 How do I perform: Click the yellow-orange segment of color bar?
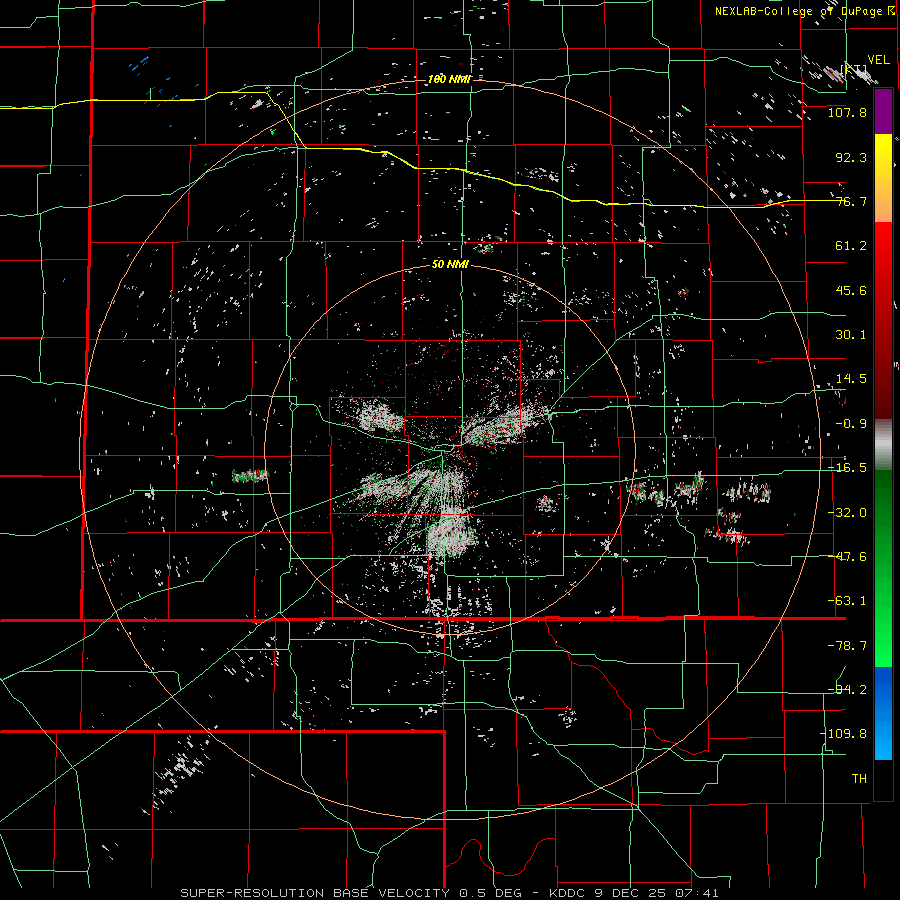tap(883, 178)
